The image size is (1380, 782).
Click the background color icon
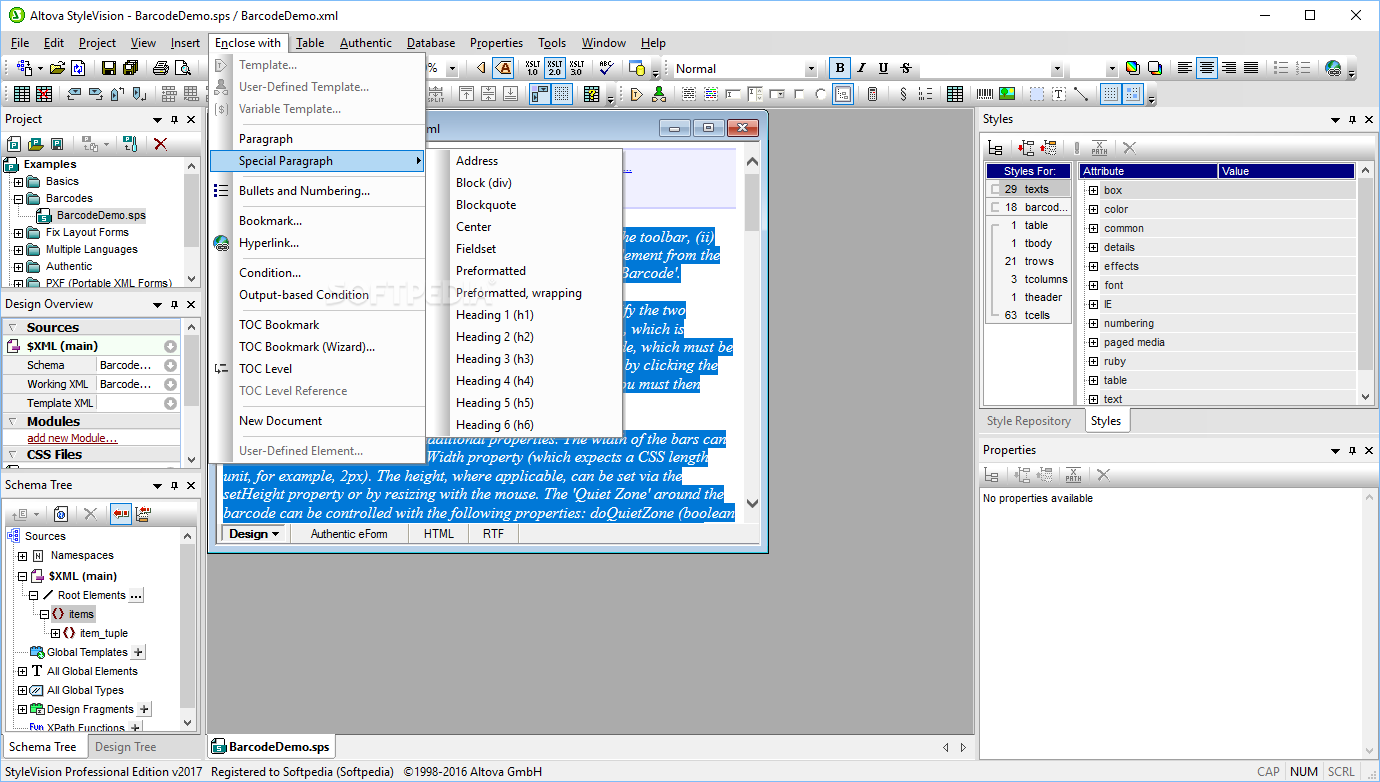(1155, 68)
